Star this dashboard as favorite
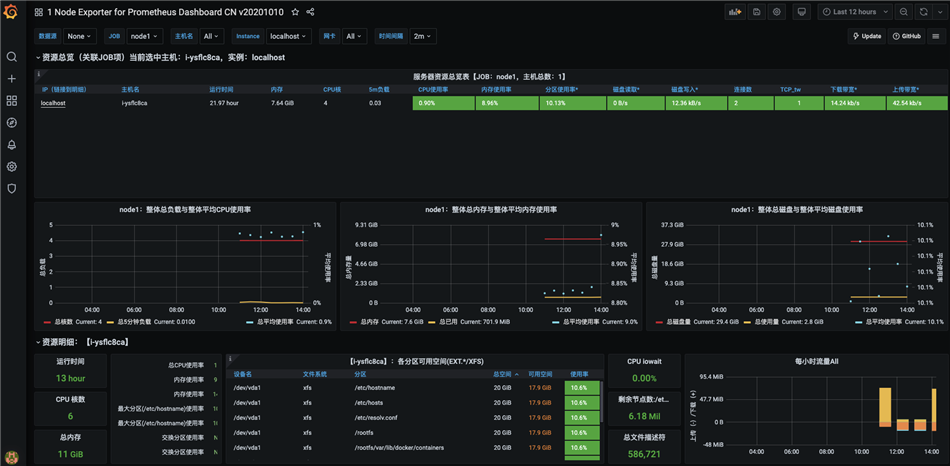 [295, 12]
